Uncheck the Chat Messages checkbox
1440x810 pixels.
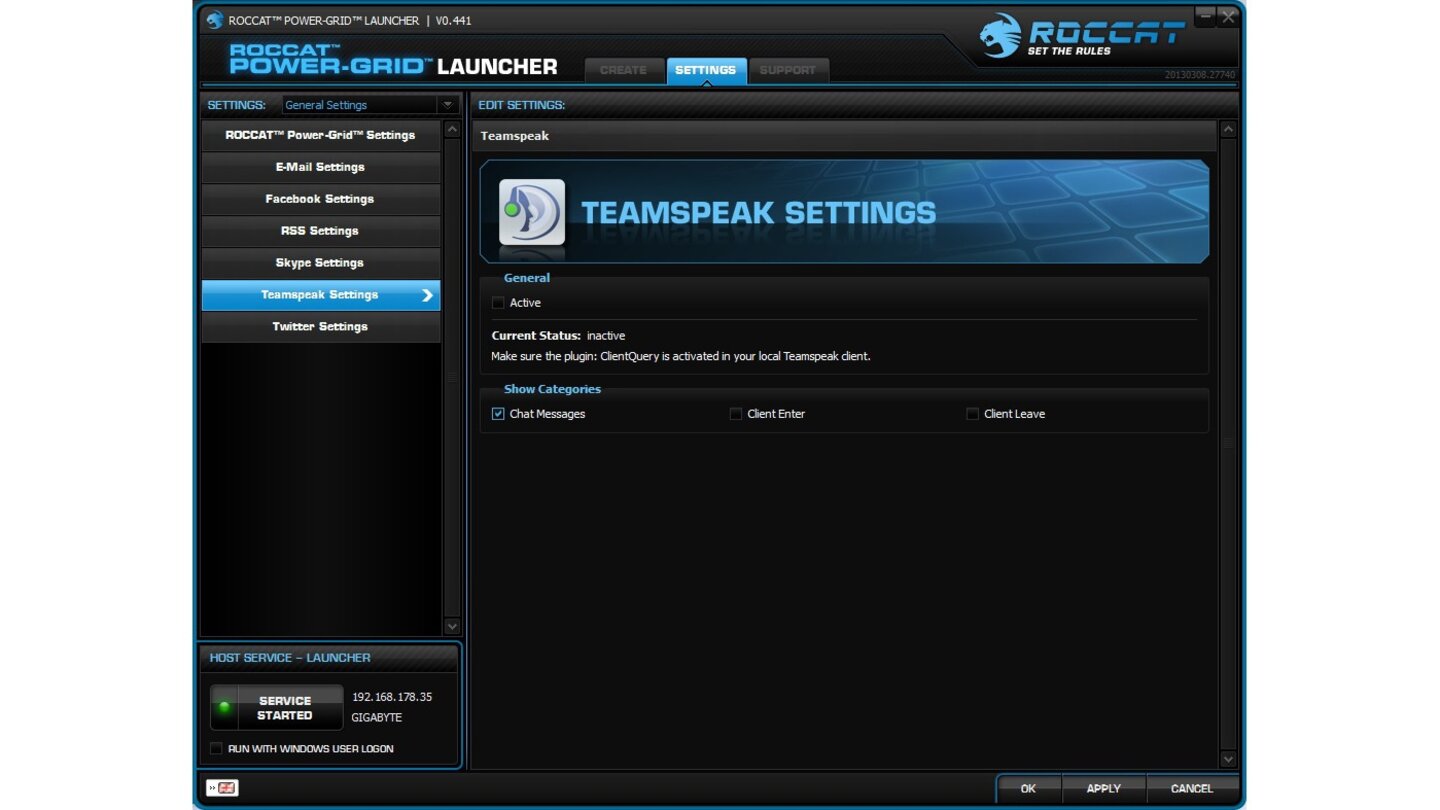498,414
